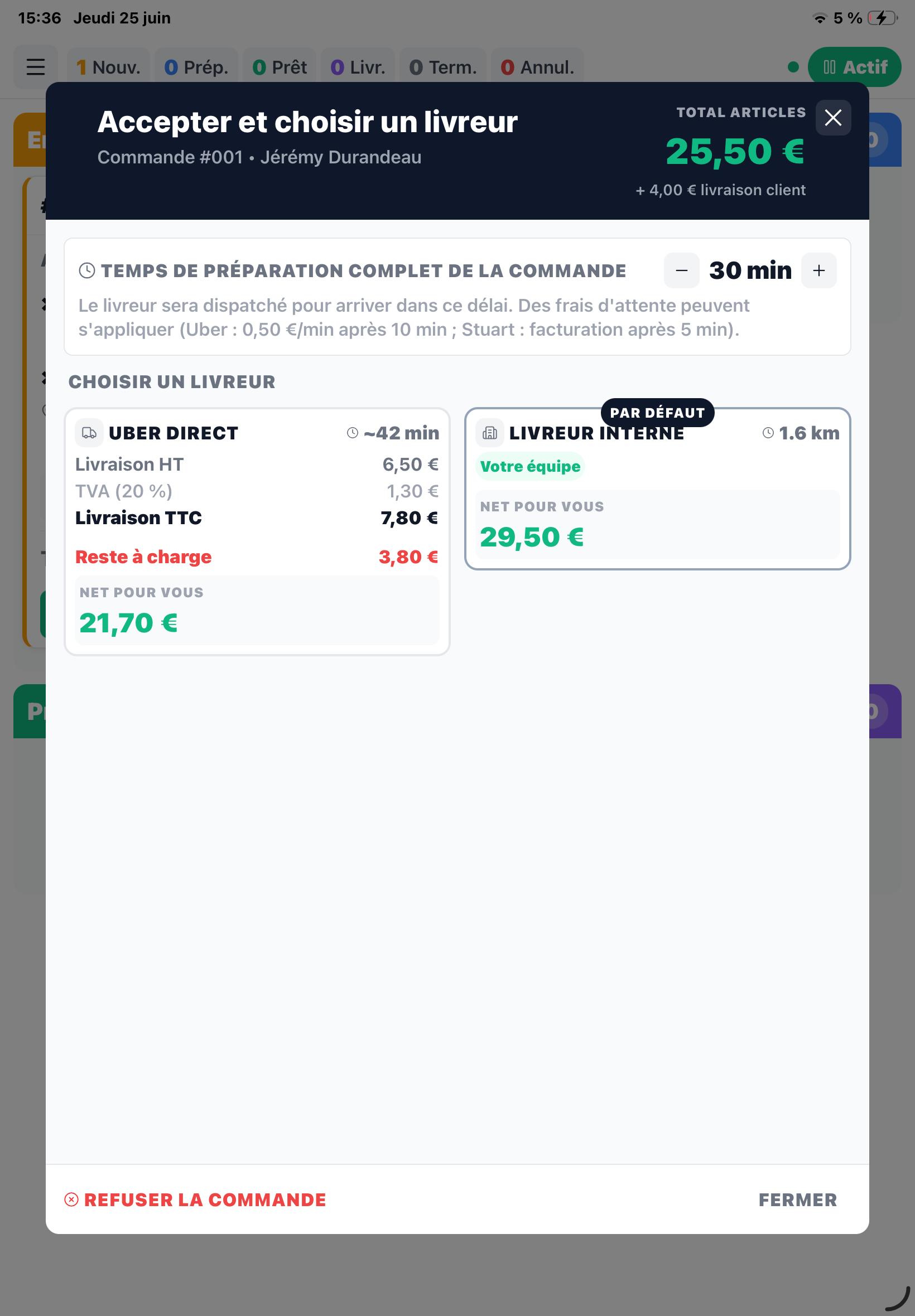This screenshot has width=915, height=1316.
Task: Click the Fermer button
Action: tap(797, 1199)
